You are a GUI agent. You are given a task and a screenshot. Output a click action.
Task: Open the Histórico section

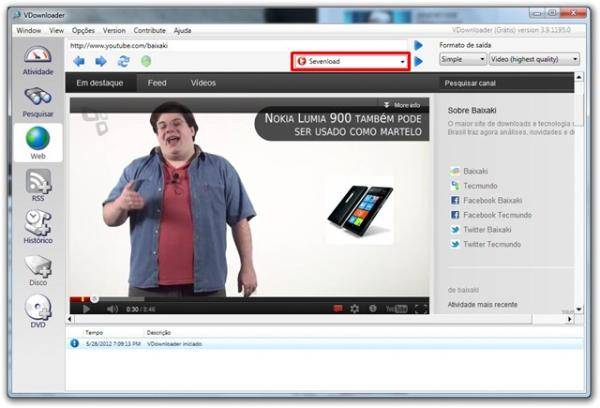[38, 227]
